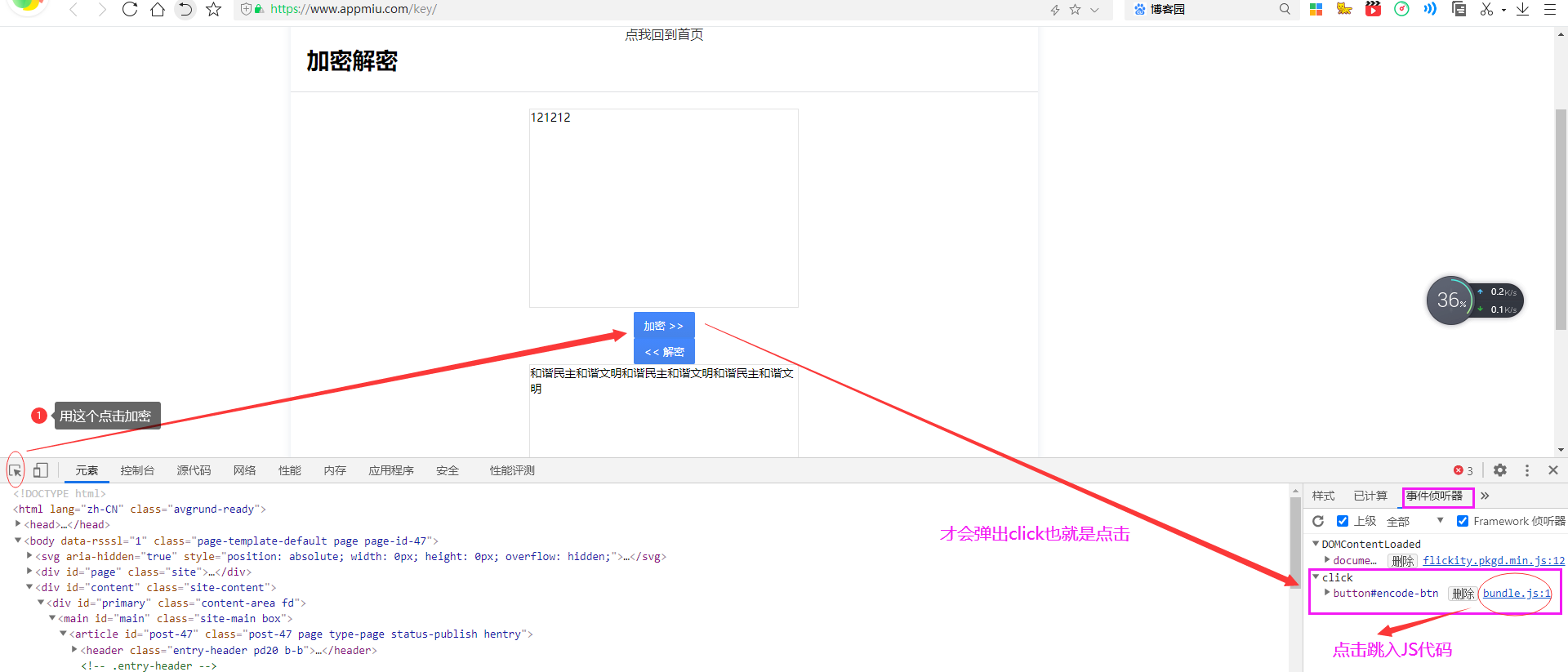Click the page vertical scrollbar thumb

point(1561,219)
